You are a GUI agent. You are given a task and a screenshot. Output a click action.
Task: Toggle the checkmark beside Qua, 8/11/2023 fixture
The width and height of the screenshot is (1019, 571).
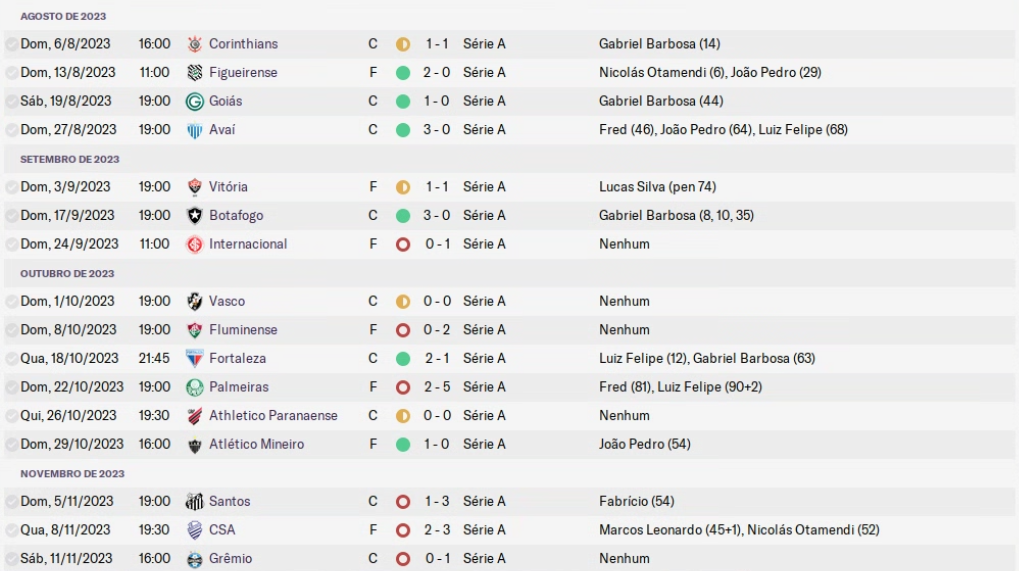(12, 530)
